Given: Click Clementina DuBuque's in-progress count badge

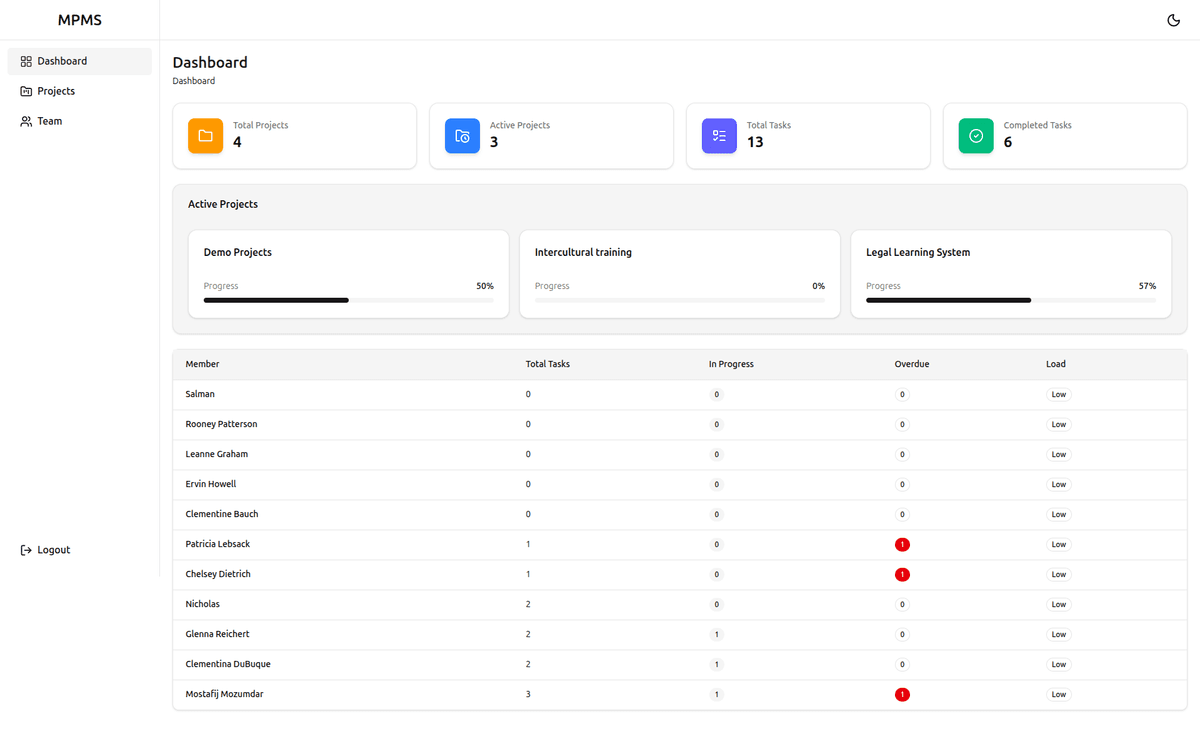Looking at the screenshot, I should pos(716,665).
